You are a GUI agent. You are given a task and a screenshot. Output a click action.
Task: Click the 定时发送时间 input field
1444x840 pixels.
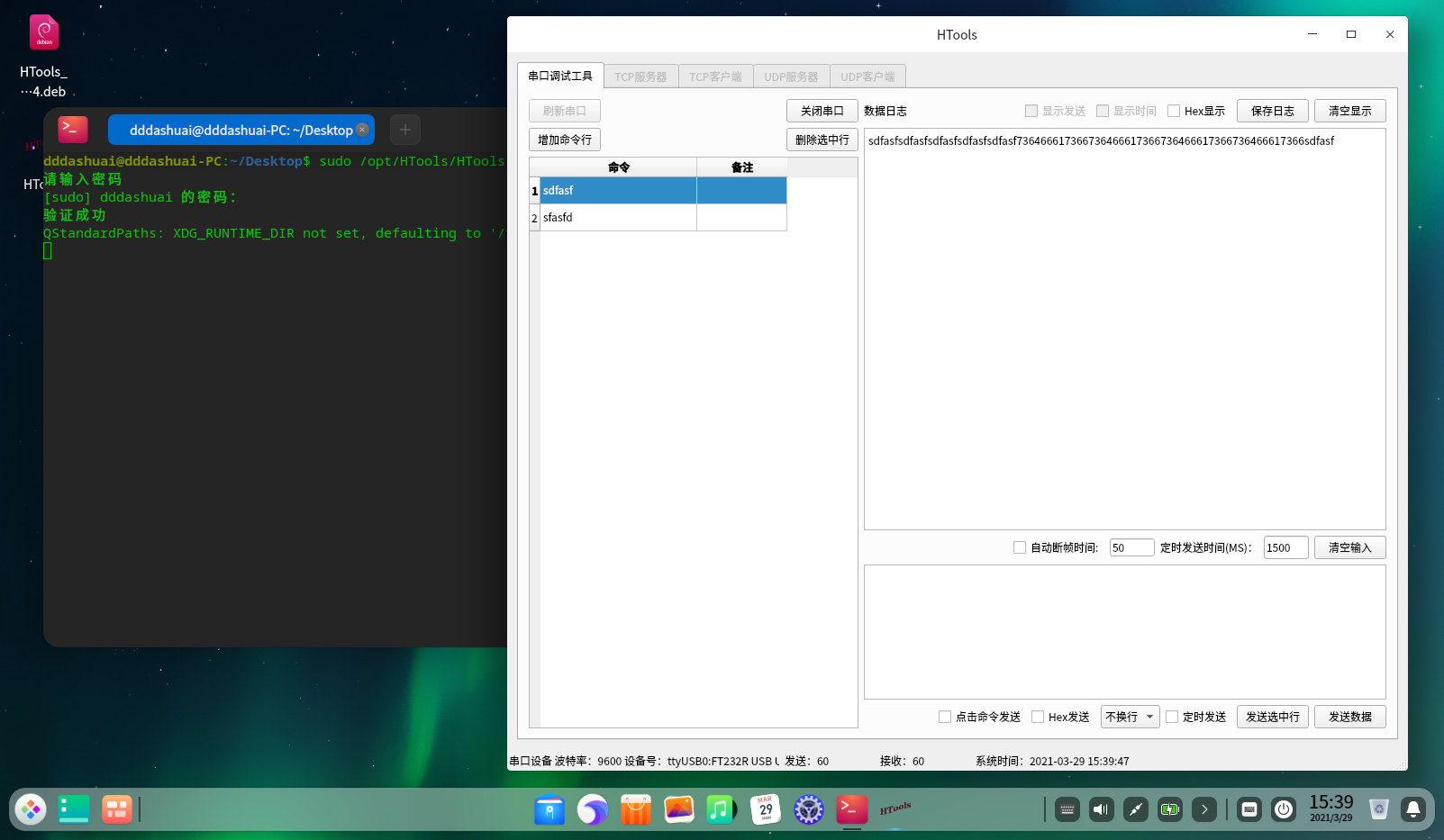[1285, 547]
